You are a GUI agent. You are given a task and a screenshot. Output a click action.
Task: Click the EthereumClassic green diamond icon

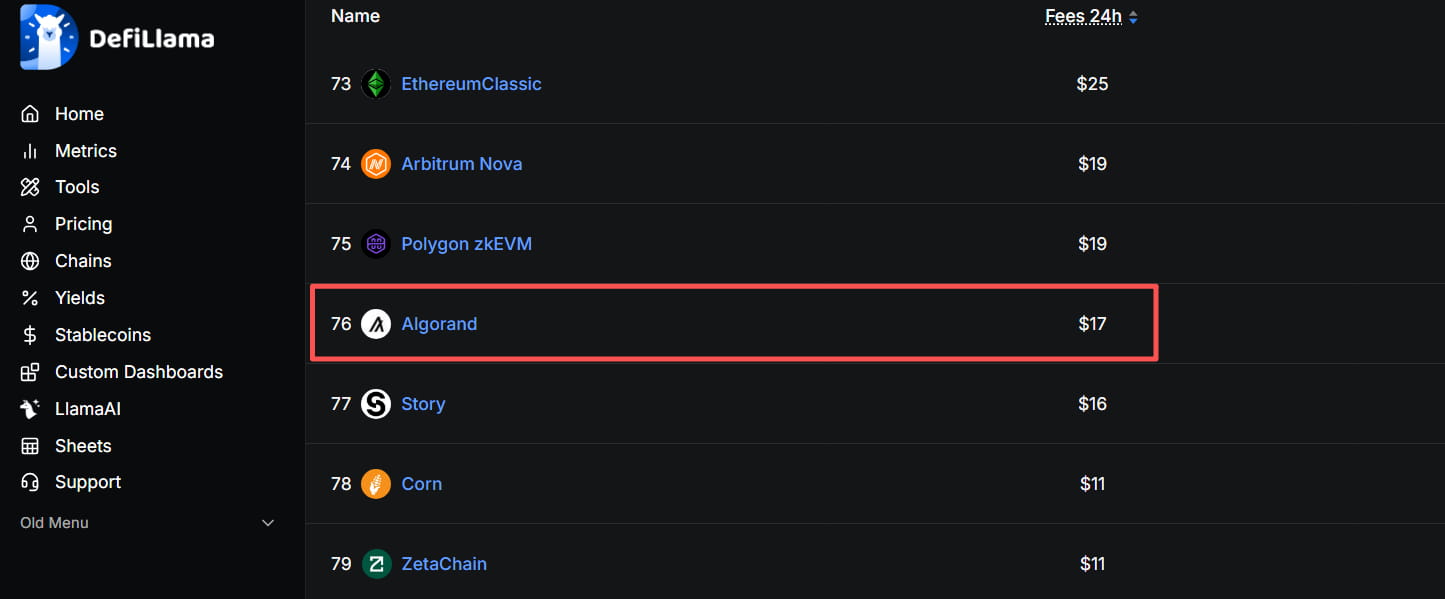(x=376, y=84)
